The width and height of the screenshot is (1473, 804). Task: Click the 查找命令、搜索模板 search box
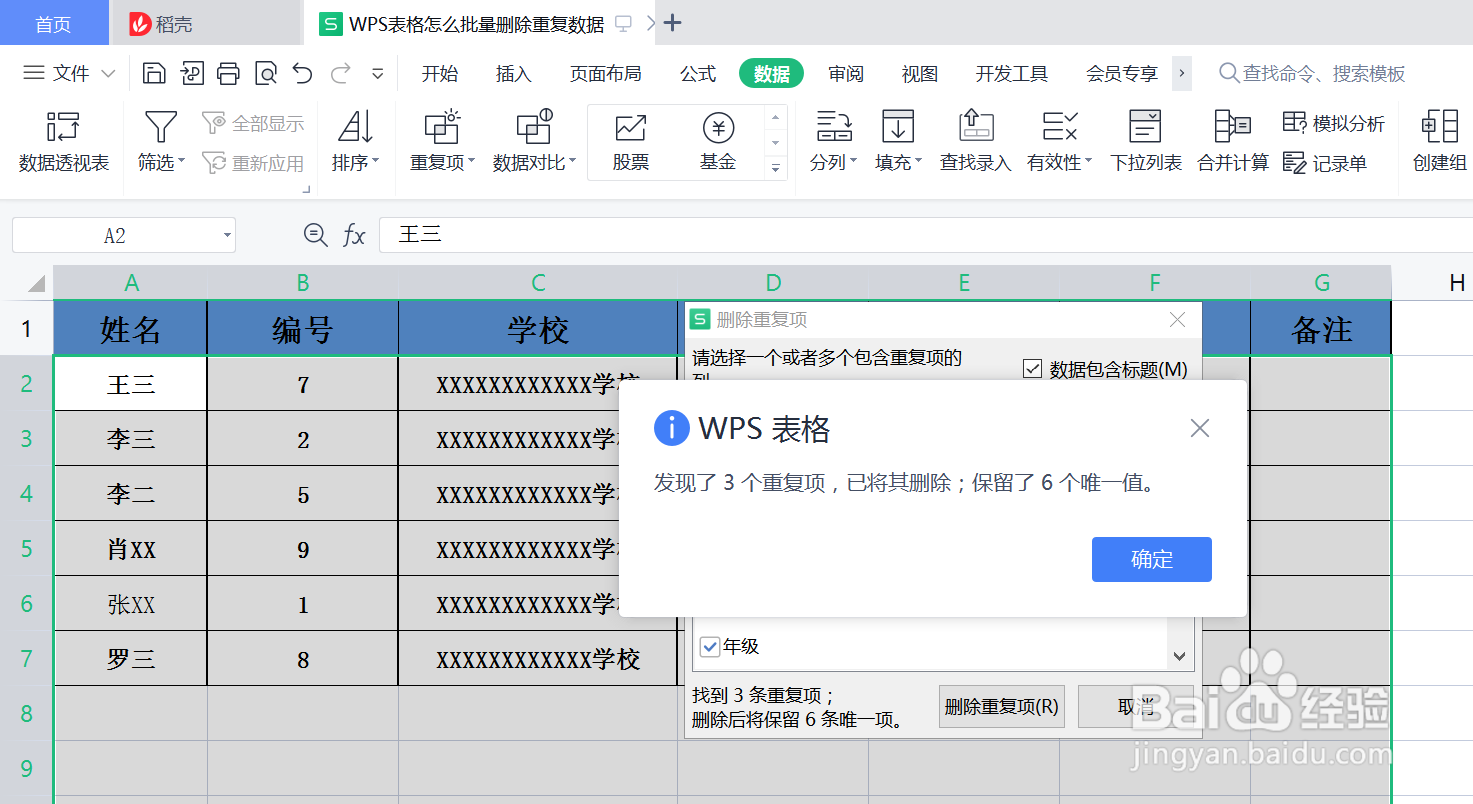(1311, 73)
